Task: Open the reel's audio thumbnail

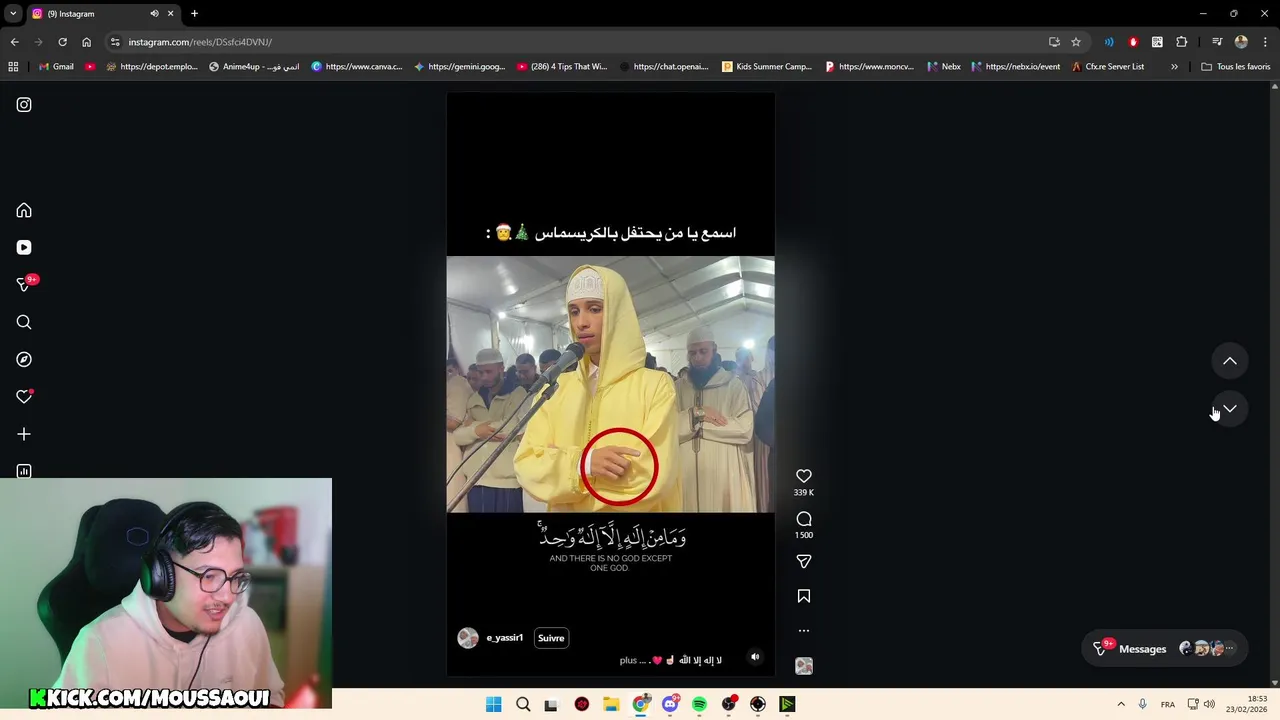Action: click(x=804, y=666)
